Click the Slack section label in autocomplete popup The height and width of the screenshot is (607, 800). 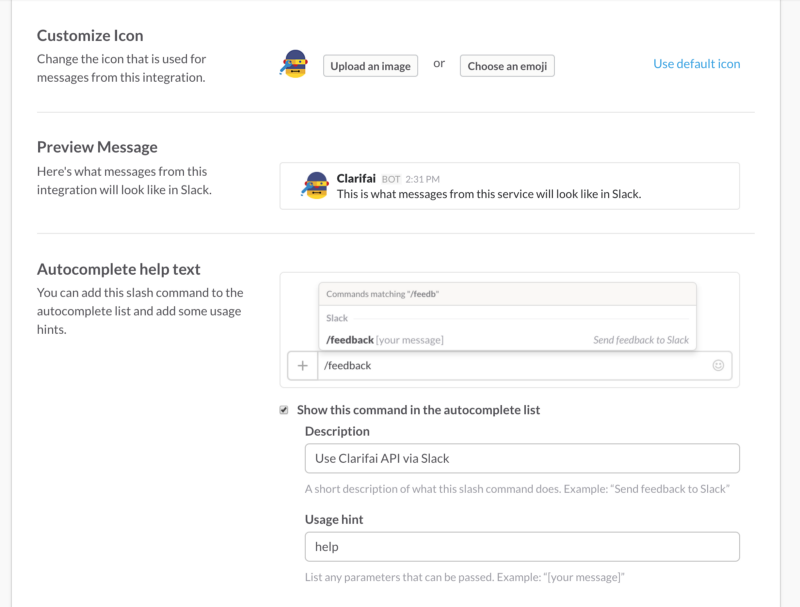(337, 318)
